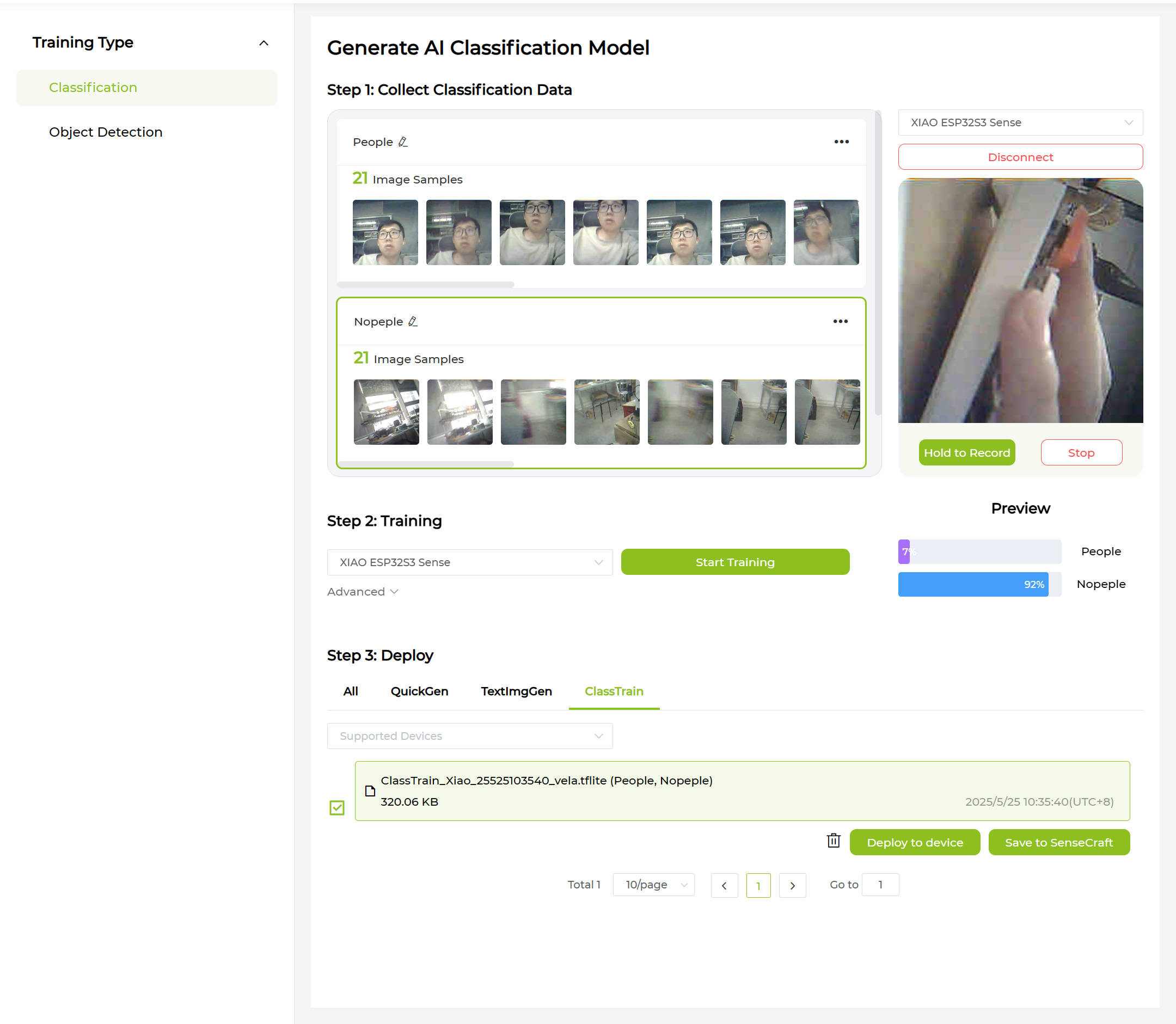Click the Go to page input field
The height and width of the screenshot is (1024, 1176).
pyautogui.click(x=880, y=885)
